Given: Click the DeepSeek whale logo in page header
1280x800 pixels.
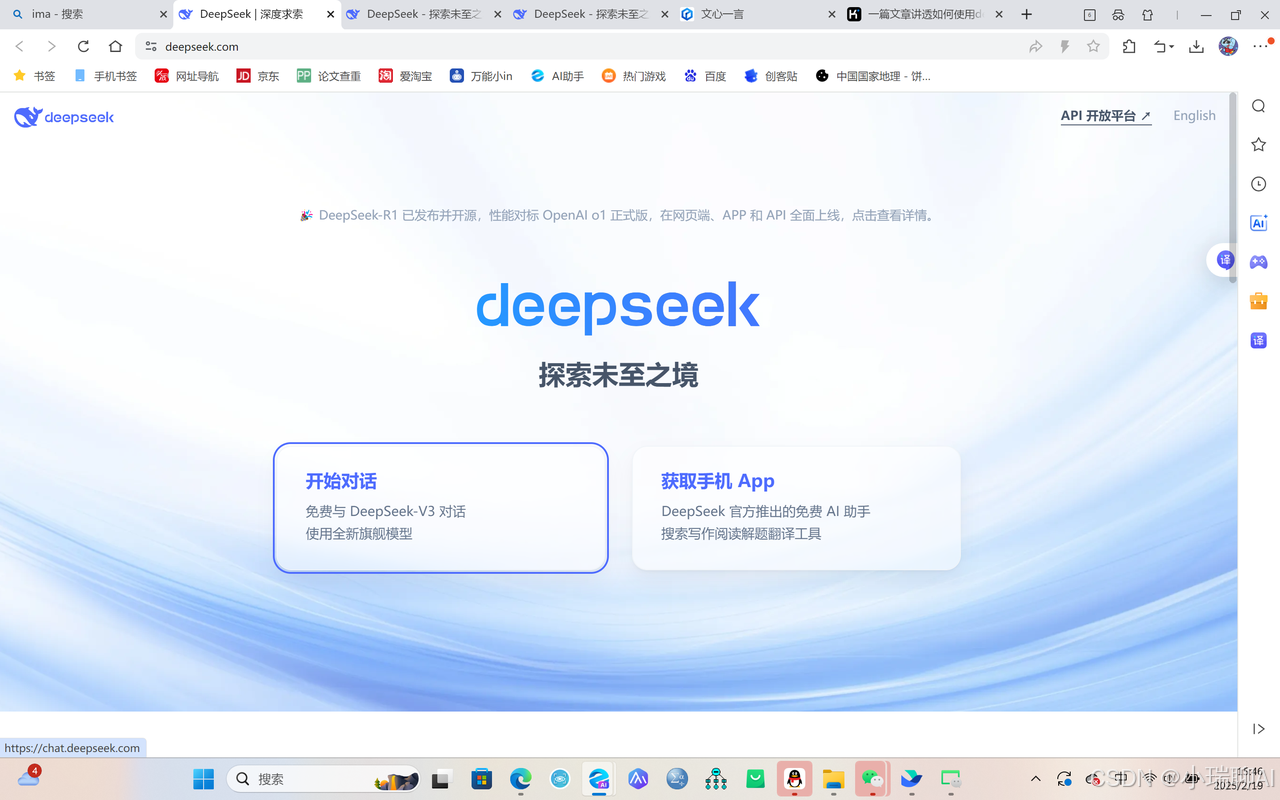Looking at the screenshot, I should (x=64, y=117).
